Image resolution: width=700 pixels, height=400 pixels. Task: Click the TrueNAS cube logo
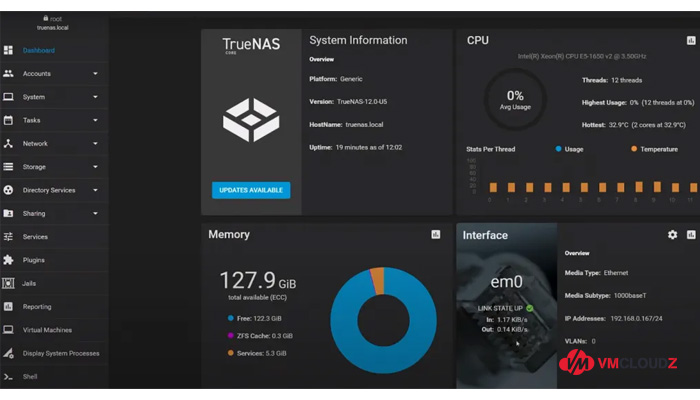[x=251, y=120]
